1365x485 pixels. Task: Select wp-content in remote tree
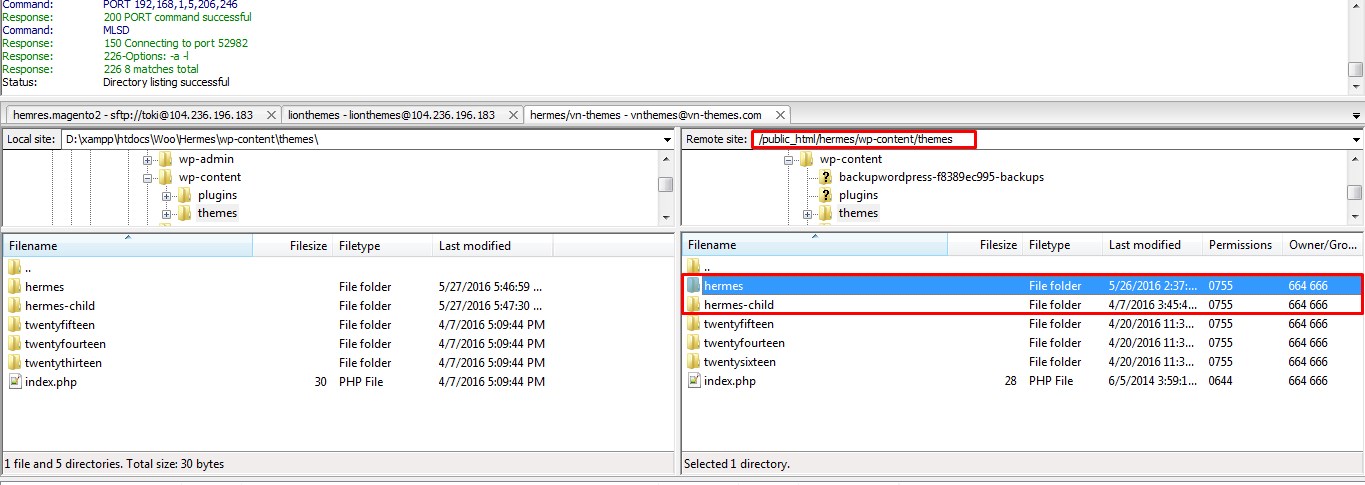[x=851, y=160]
